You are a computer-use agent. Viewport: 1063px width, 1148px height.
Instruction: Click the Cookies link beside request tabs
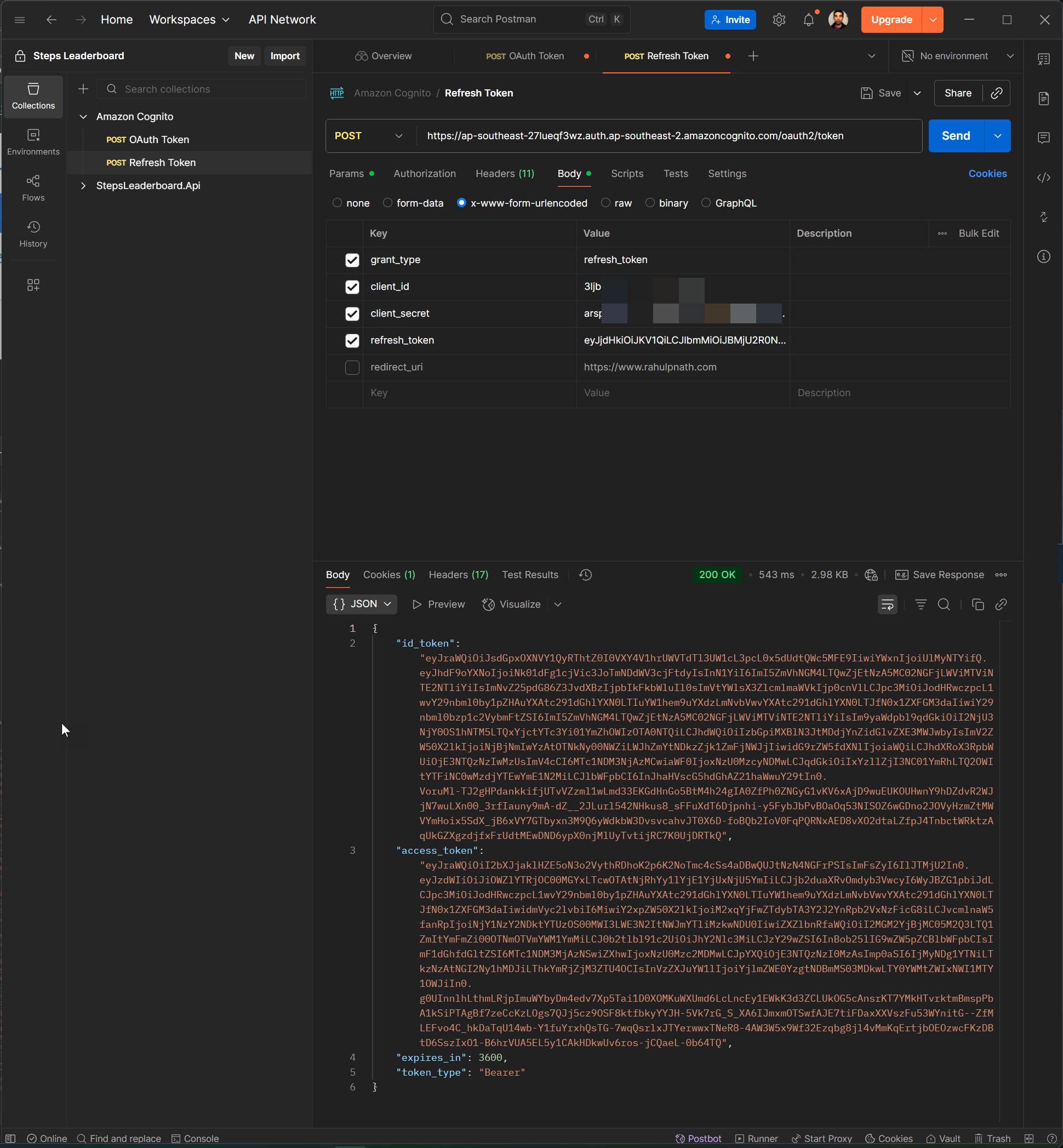point(987,174)
